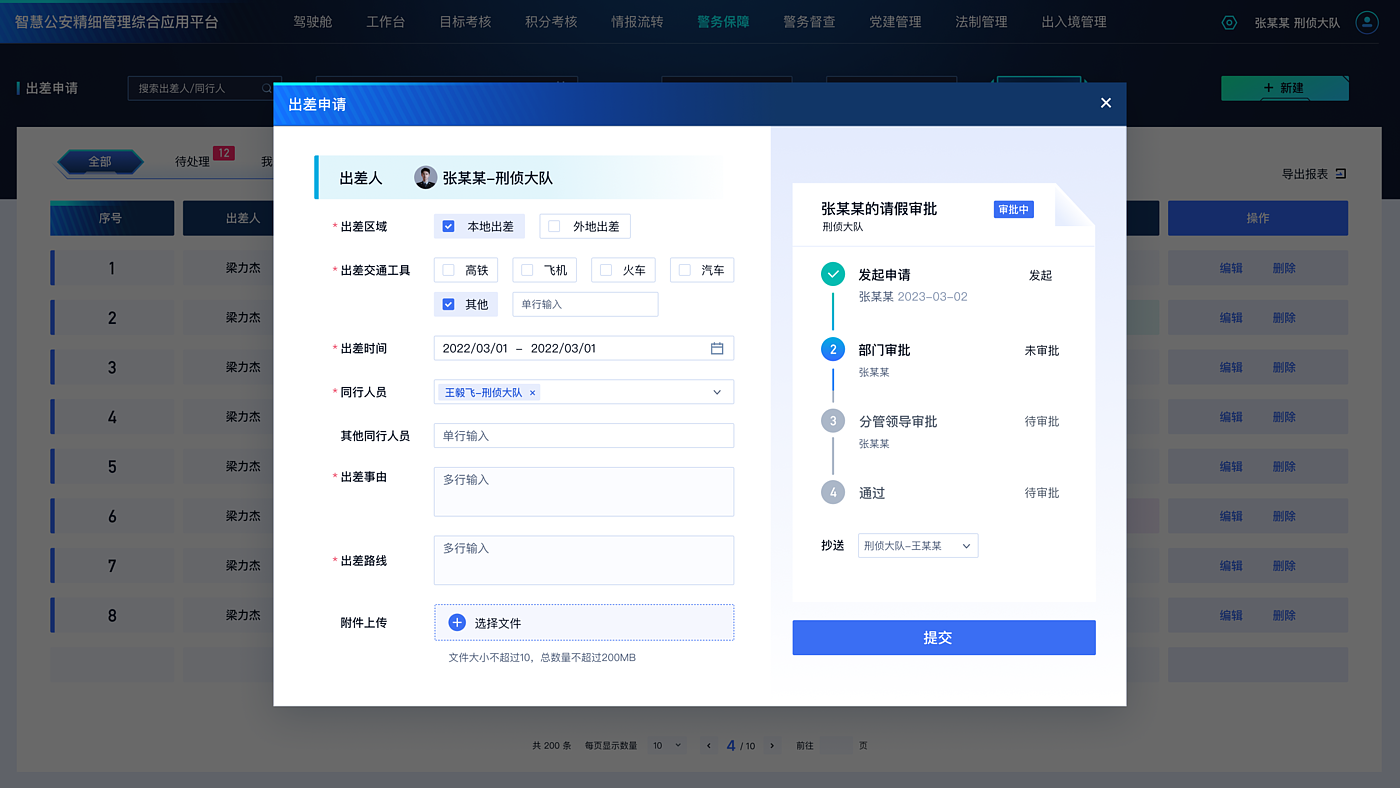Click into the 出差路线 multiline textbox
Viewport: 1400px width, 788px height.
(x=584, y=560)
